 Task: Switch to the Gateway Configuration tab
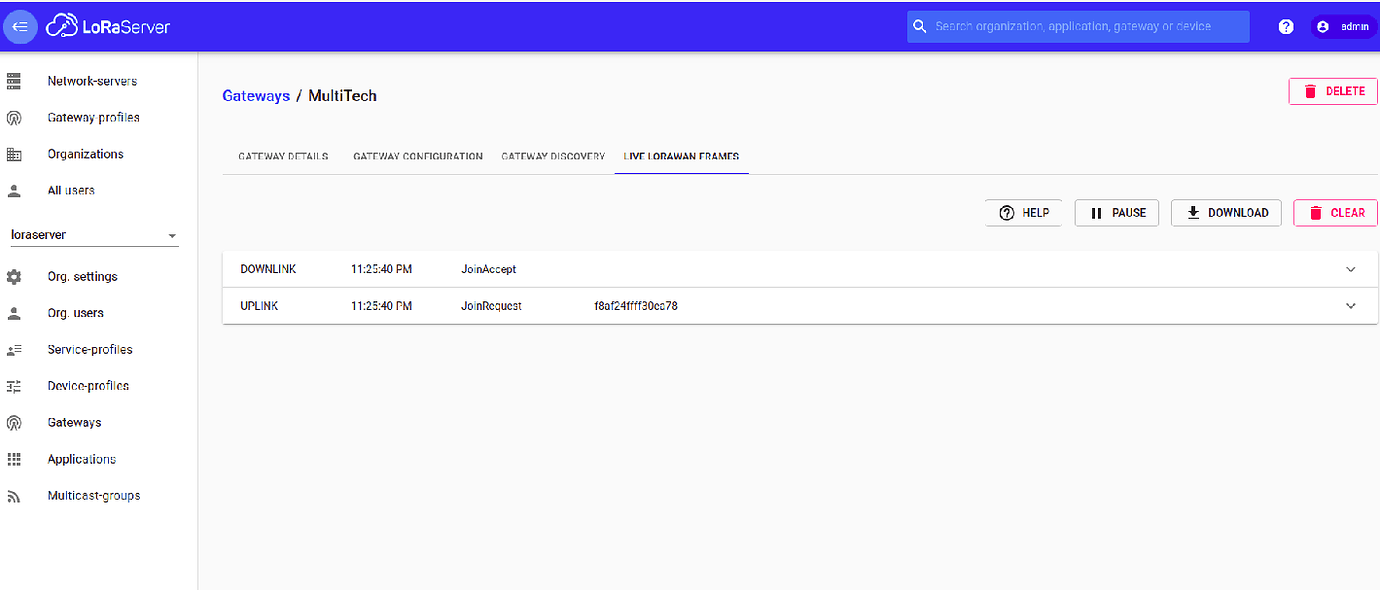tap(418, 157)
